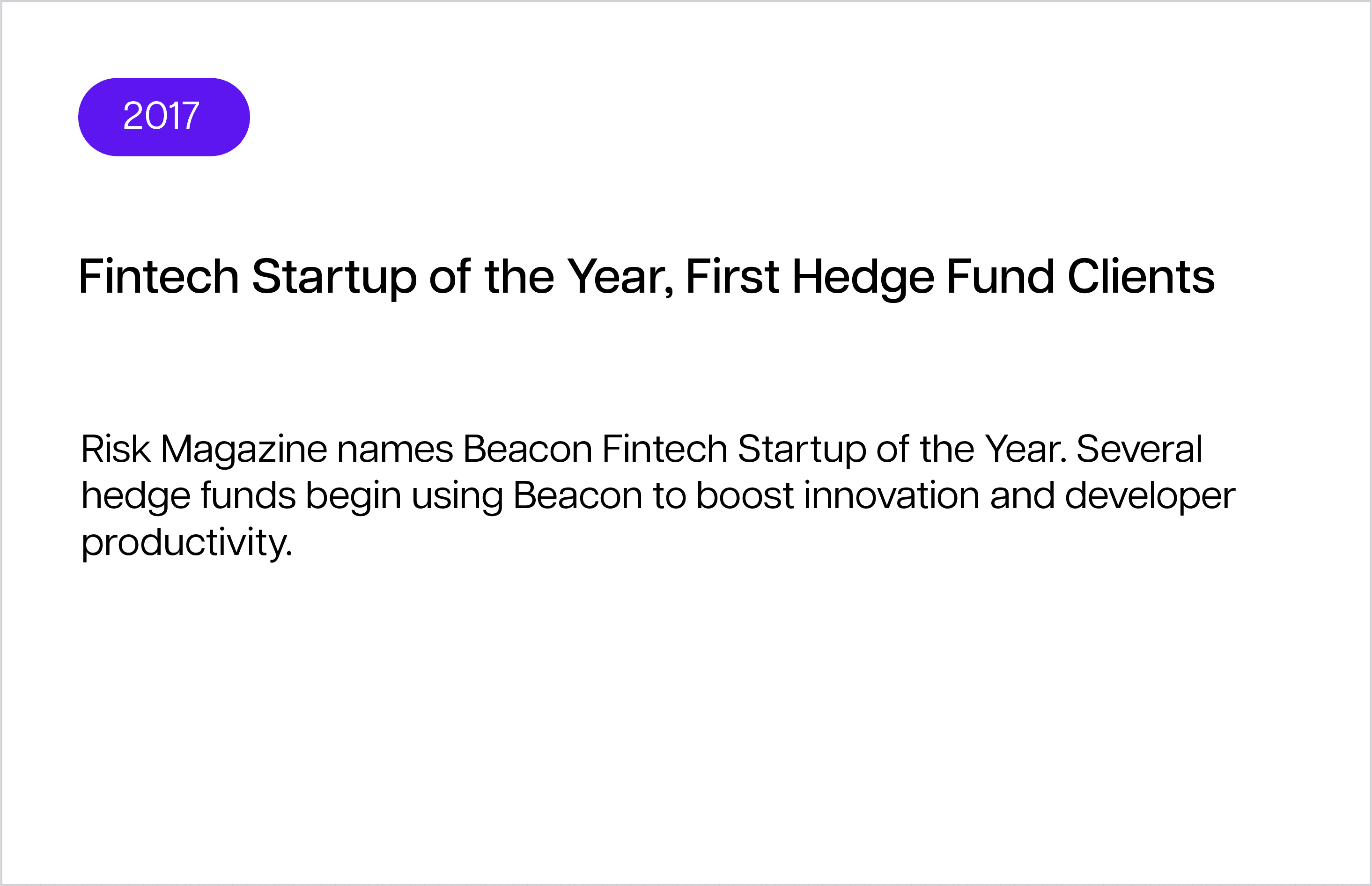Viewport: 1372px width, 886px height.
Task: Click the word "Several" in the paragraph
Action: click(x=1139, y=449)
